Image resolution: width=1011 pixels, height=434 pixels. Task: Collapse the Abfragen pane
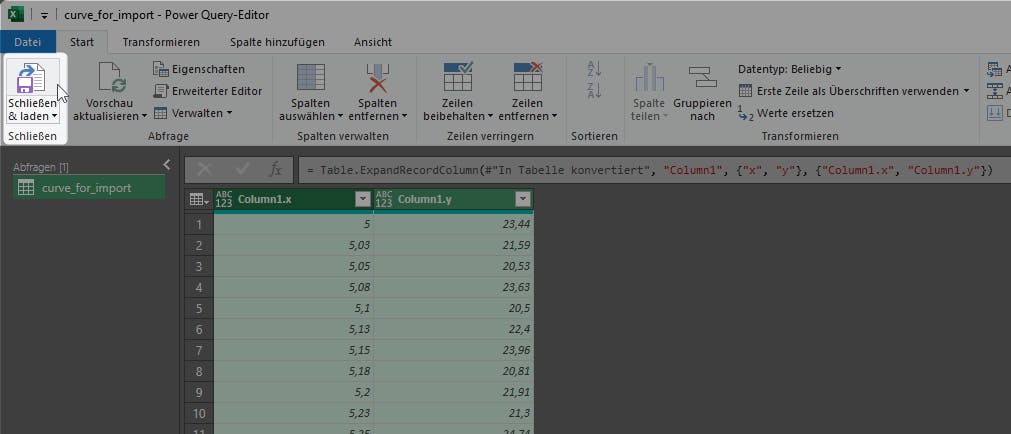click(166, 165)
